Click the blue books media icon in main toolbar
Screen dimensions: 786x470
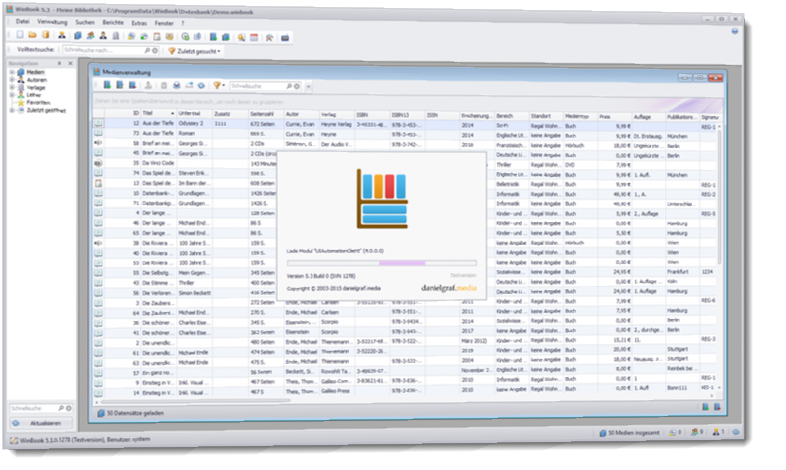coord(78,36)
